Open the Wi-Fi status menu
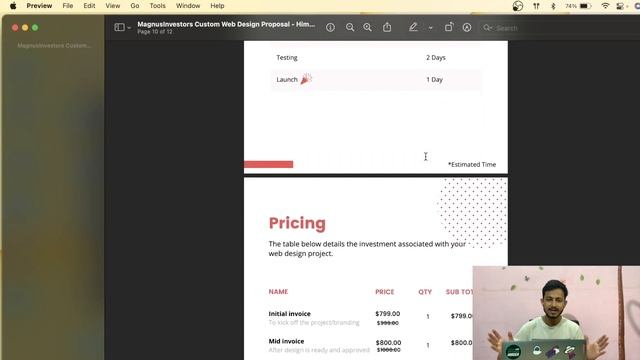Viewport: 640px width, 360px height. click(605, 6)
